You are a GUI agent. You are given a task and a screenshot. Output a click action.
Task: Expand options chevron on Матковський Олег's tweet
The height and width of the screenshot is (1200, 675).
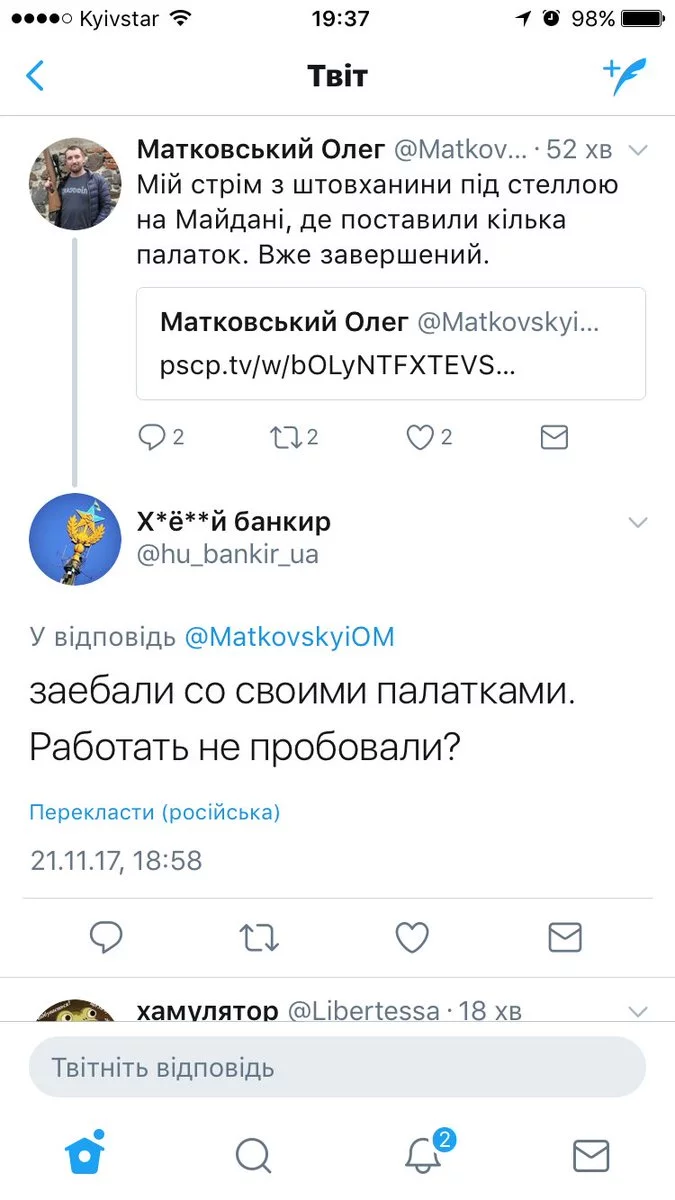pyautogui.click(x=637, y=151)
